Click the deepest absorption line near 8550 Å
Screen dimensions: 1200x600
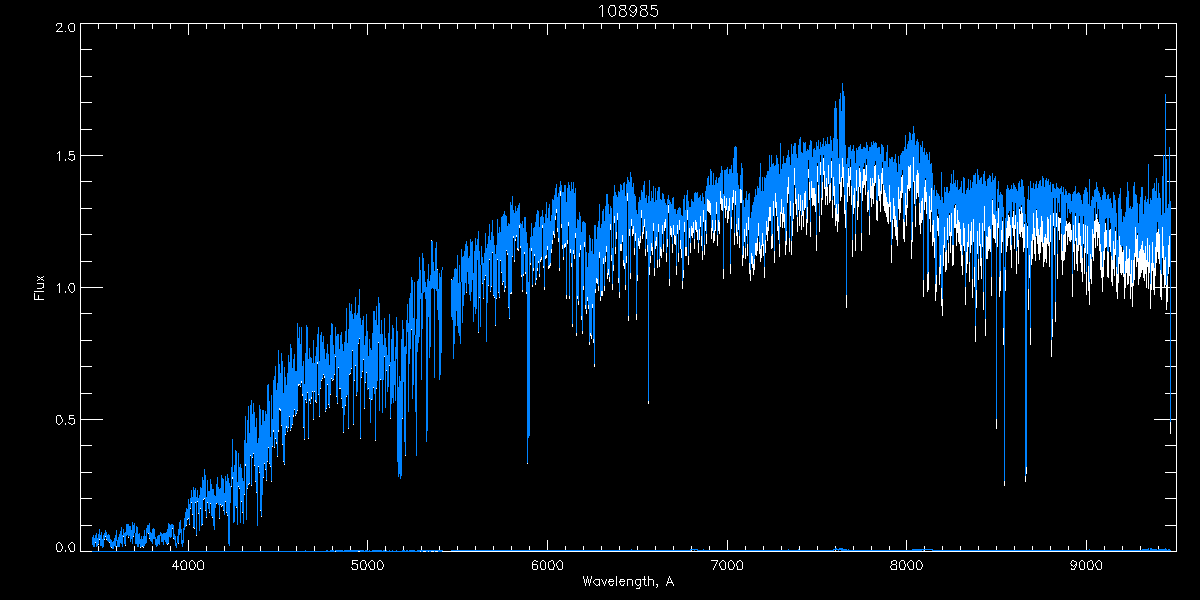[1004, 483]
